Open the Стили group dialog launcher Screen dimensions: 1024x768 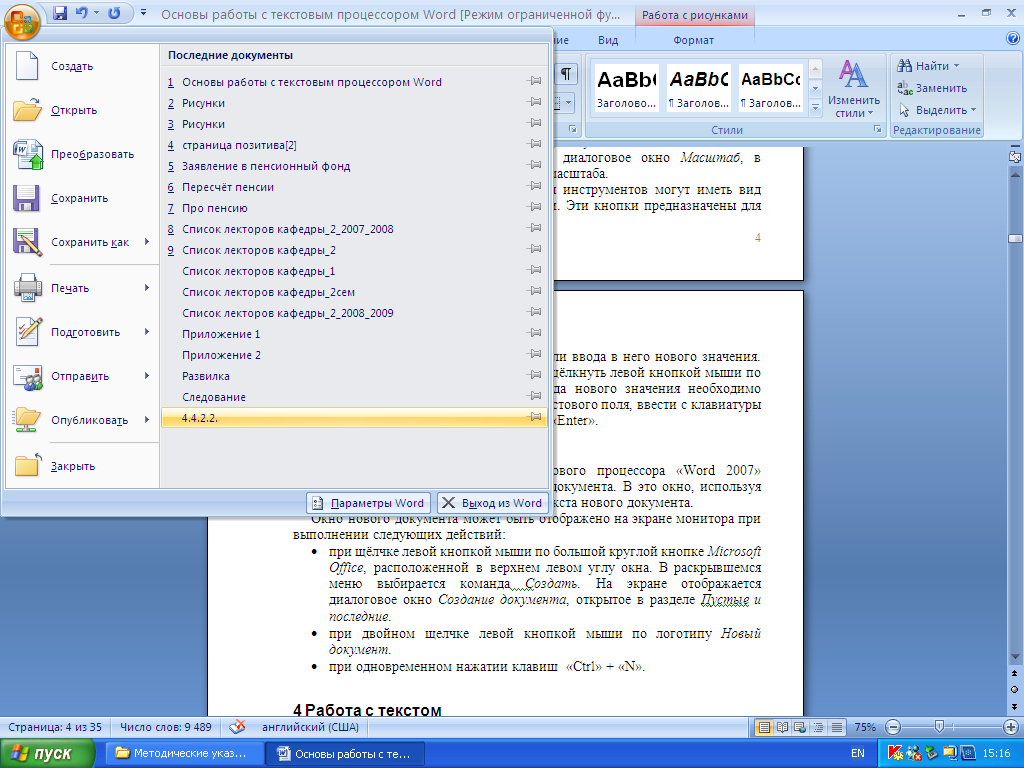click(877, 130)
